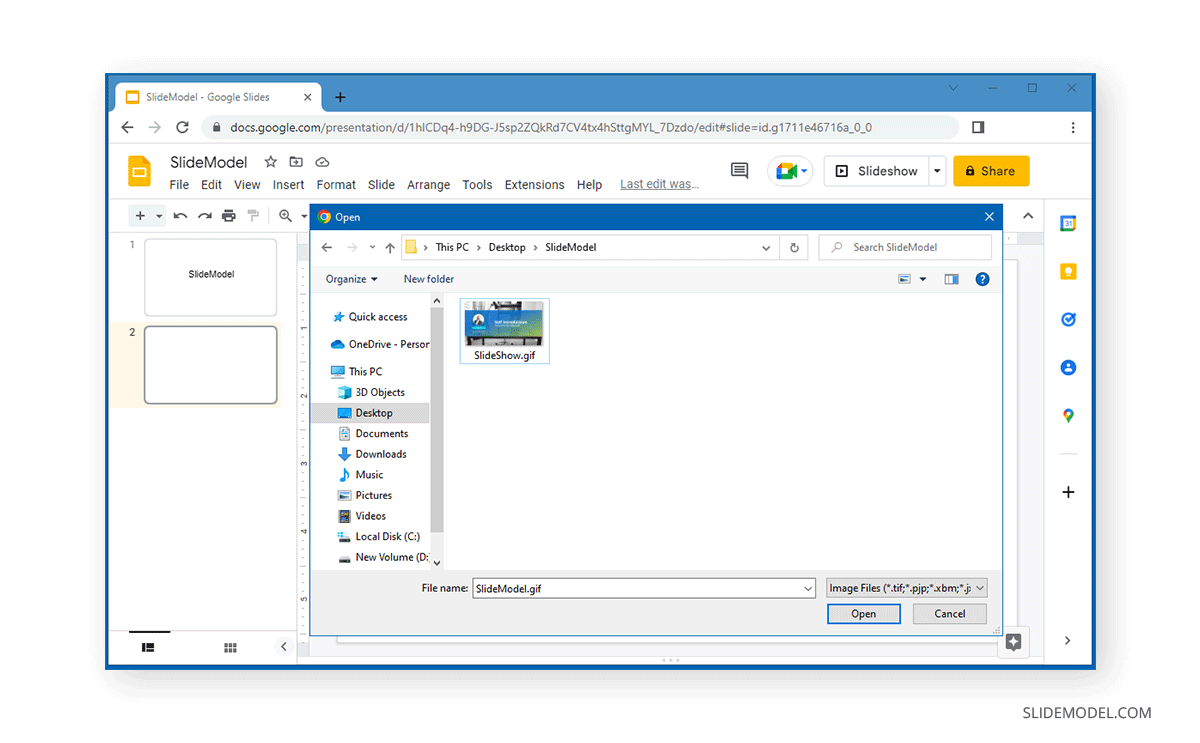Screen dimensions: 1200x743
Task: Open Contacts in side panel
Action: coord(1068,367)
